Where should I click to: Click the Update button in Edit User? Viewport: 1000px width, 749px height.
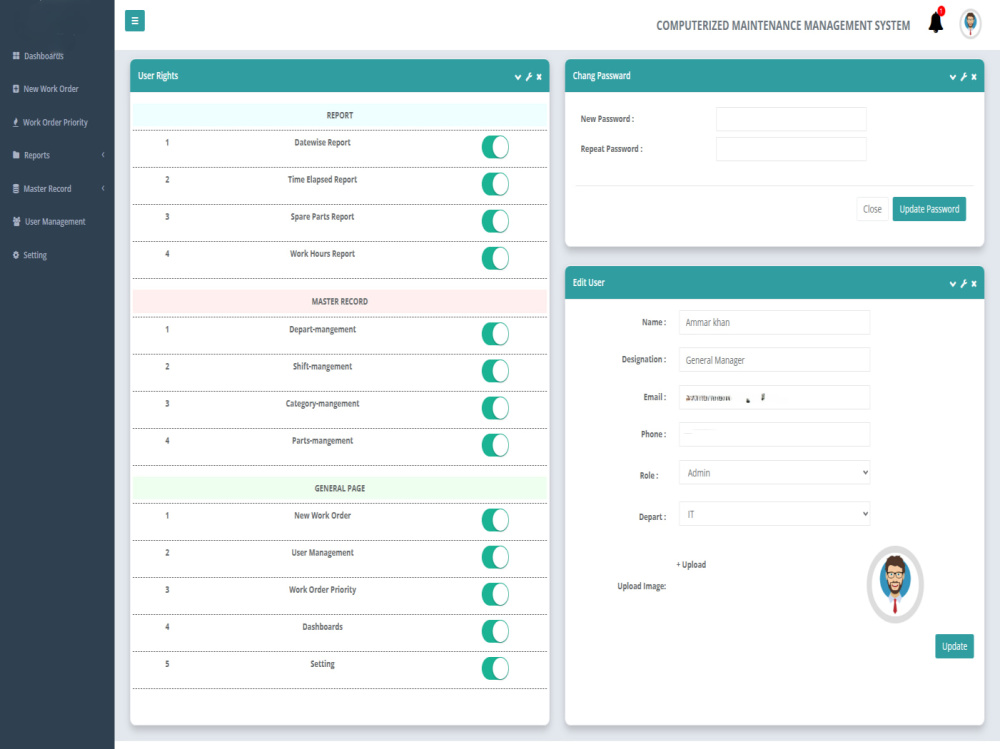click(954, 646)
